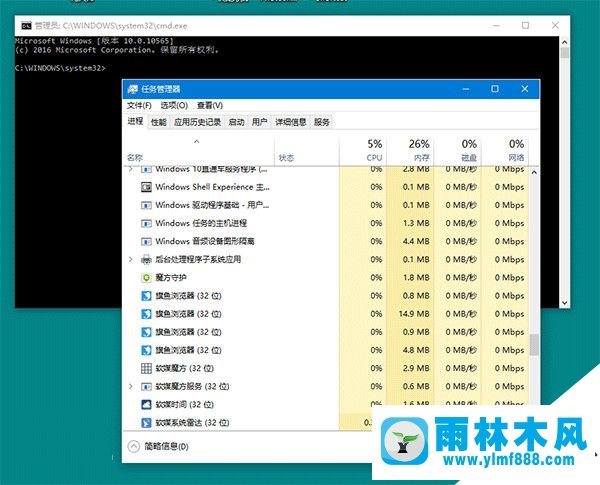Click the cmd.exe title bar icon
600x485 pixels.
pyautogui.click(x=26, y=26)
